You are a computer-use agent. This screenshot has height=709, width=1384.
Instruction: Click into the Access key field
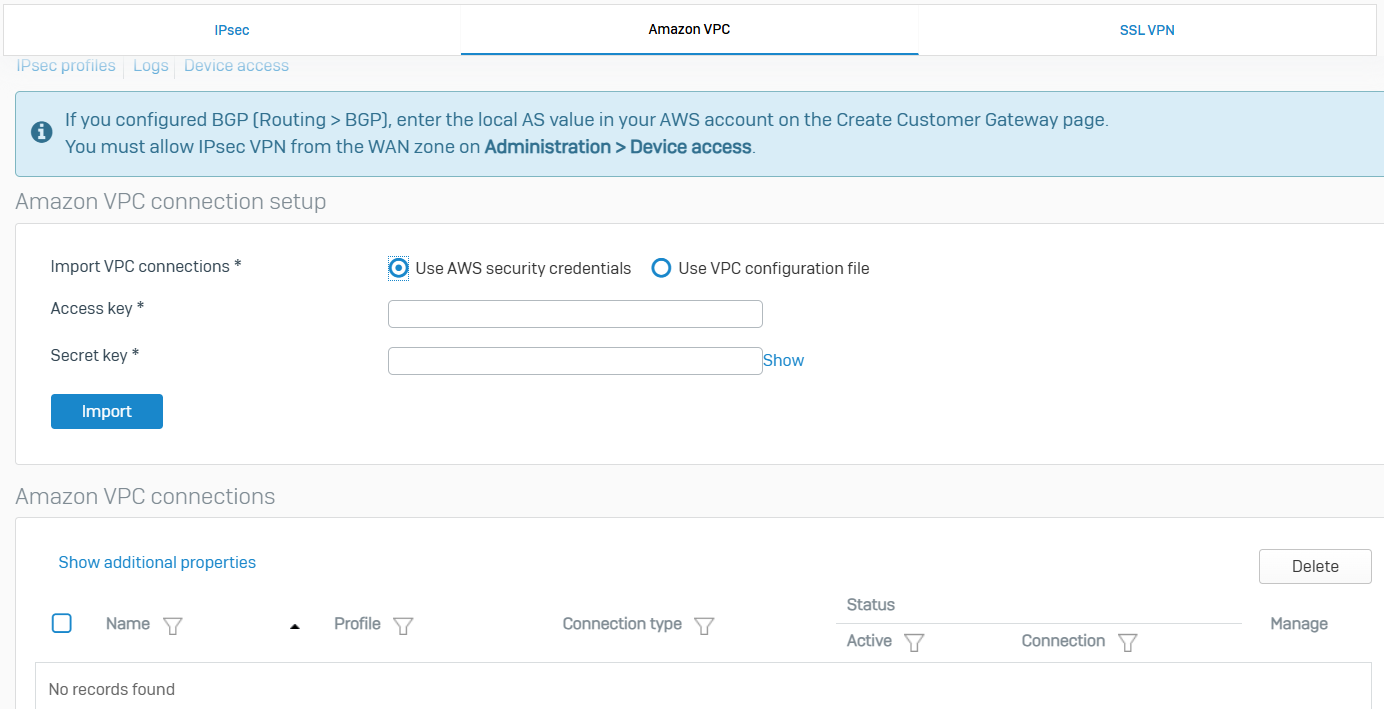pyautogui.click(x=575, y=314)
